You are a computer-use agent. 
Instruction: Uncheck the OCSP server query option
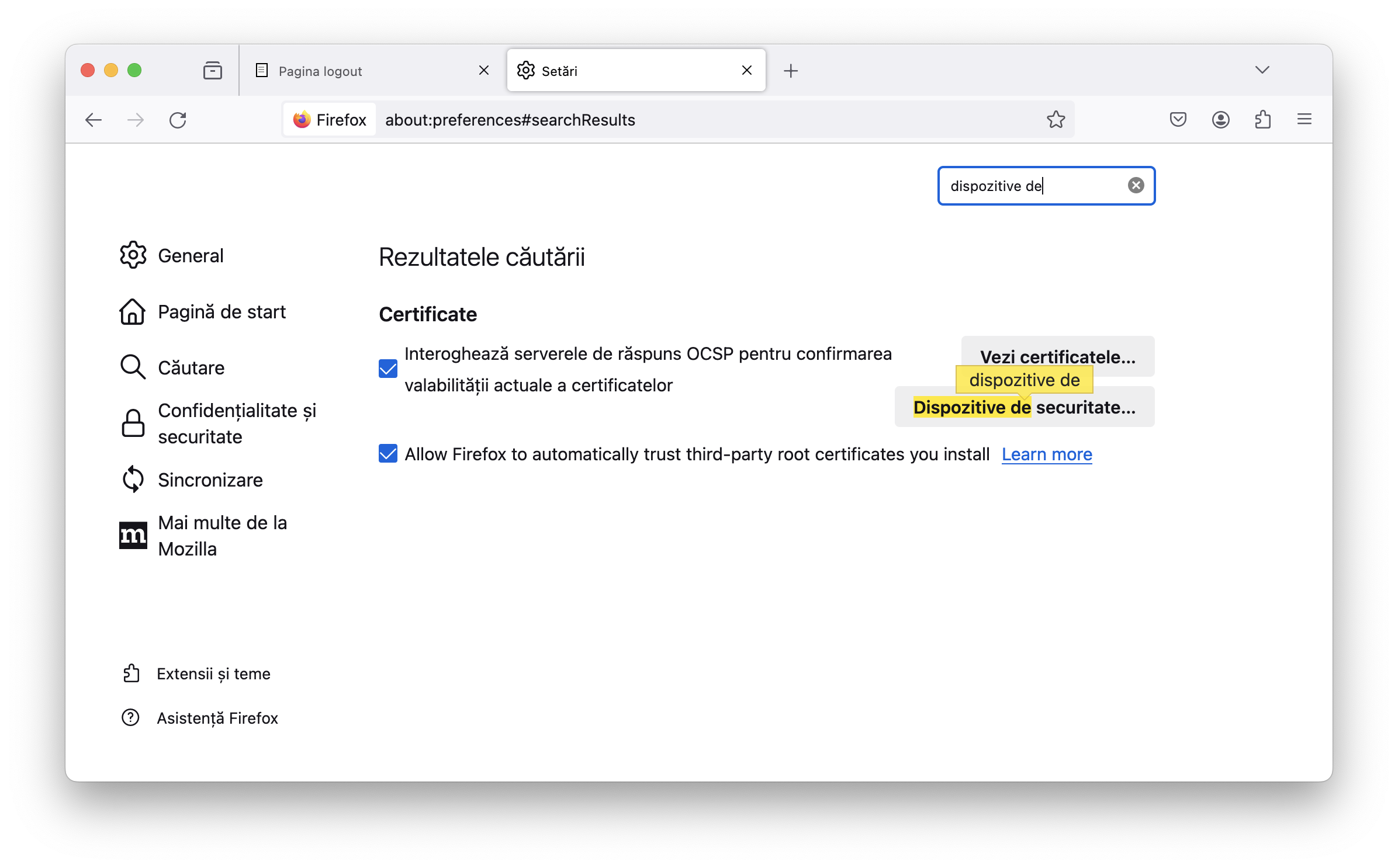click(x=387, y=369)
